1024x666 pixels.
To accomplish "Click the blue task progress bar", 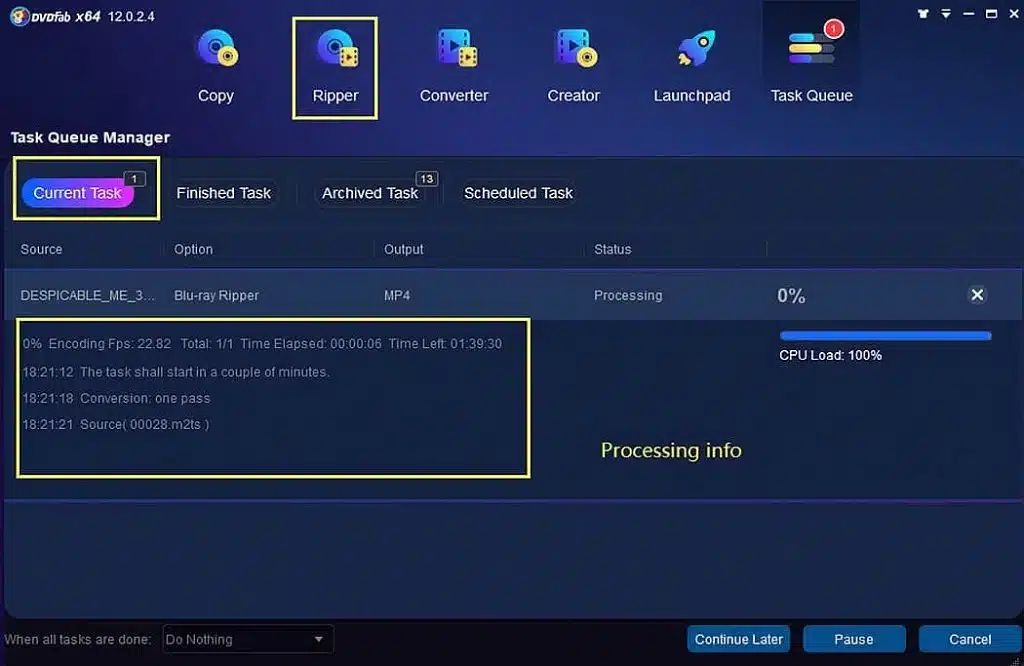I will coord(884,335).
